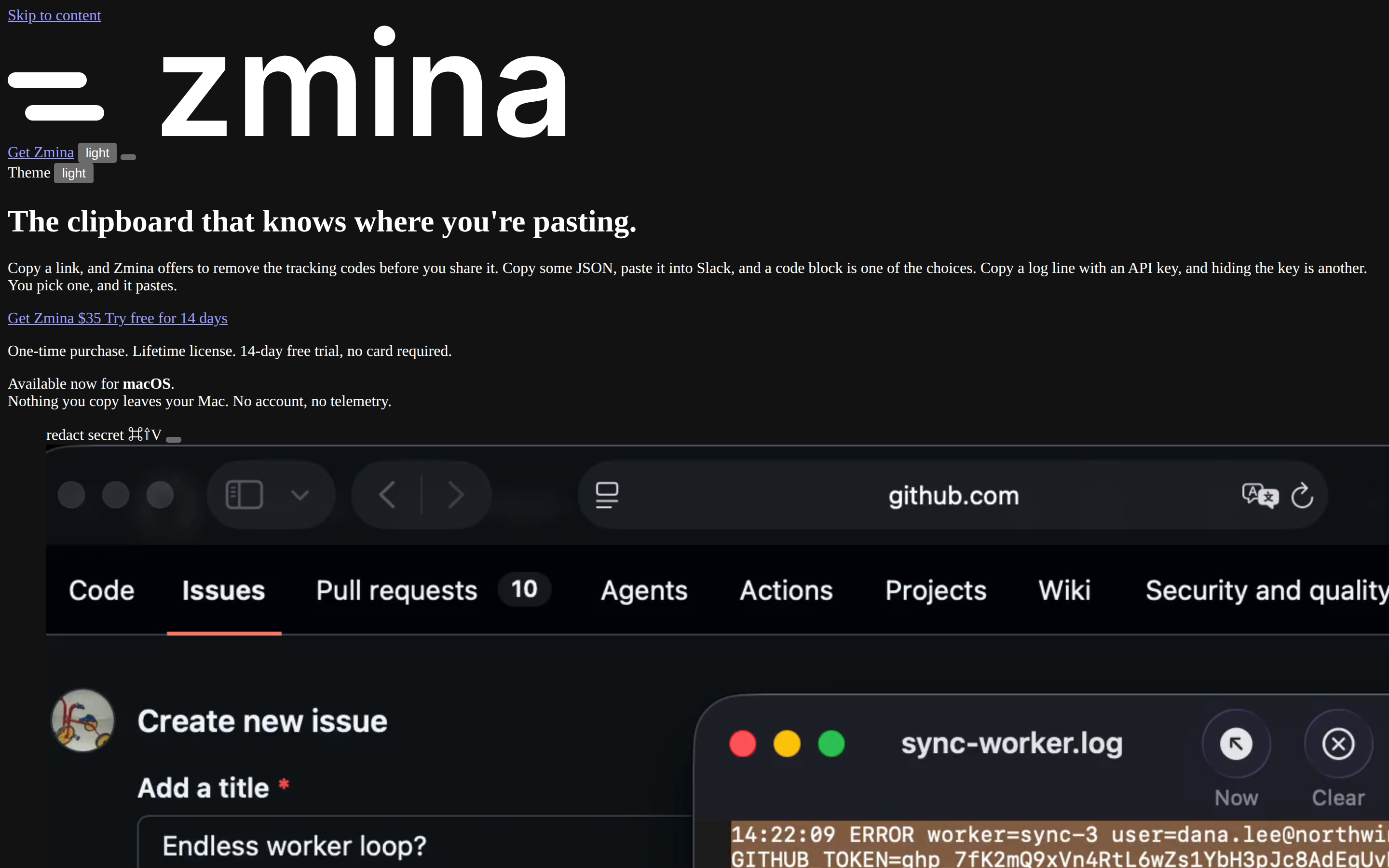Viewport: 1389px width, 868px height.
Task: Click the Clear X icon in sync-worker.log
Action: click(x=1338, y=744)
